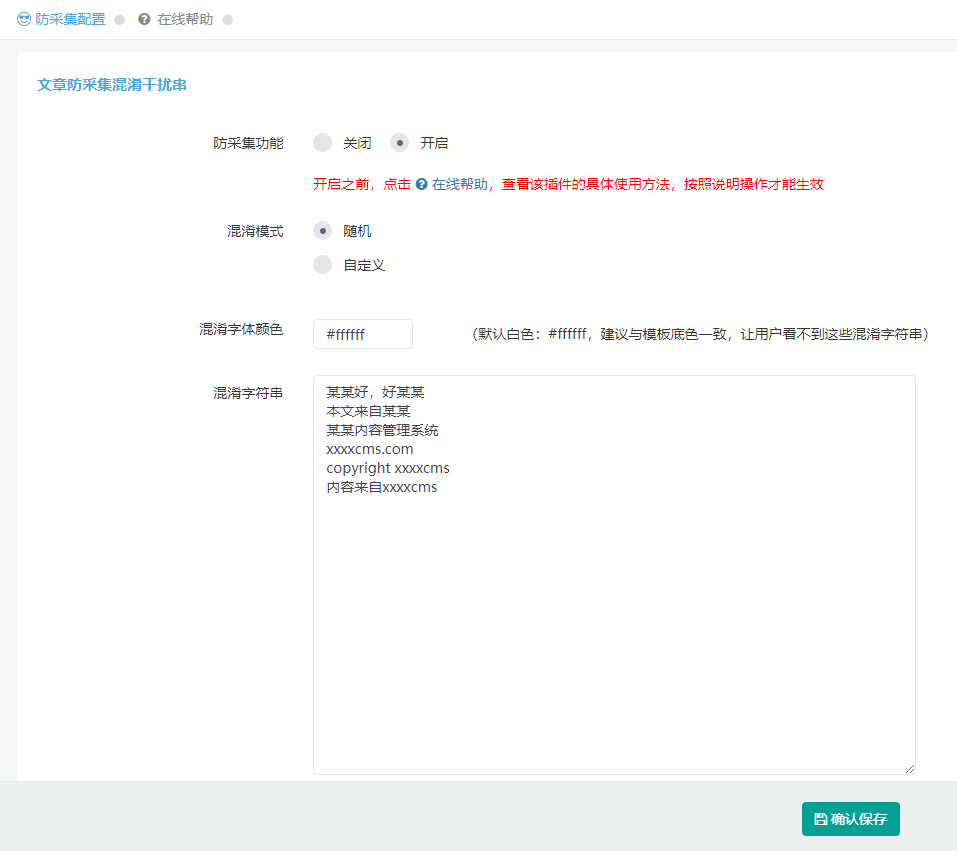This screenshot has width=957, height=851.
Task: Click the line xxxxcms.com
Action: tap(370, 449)
